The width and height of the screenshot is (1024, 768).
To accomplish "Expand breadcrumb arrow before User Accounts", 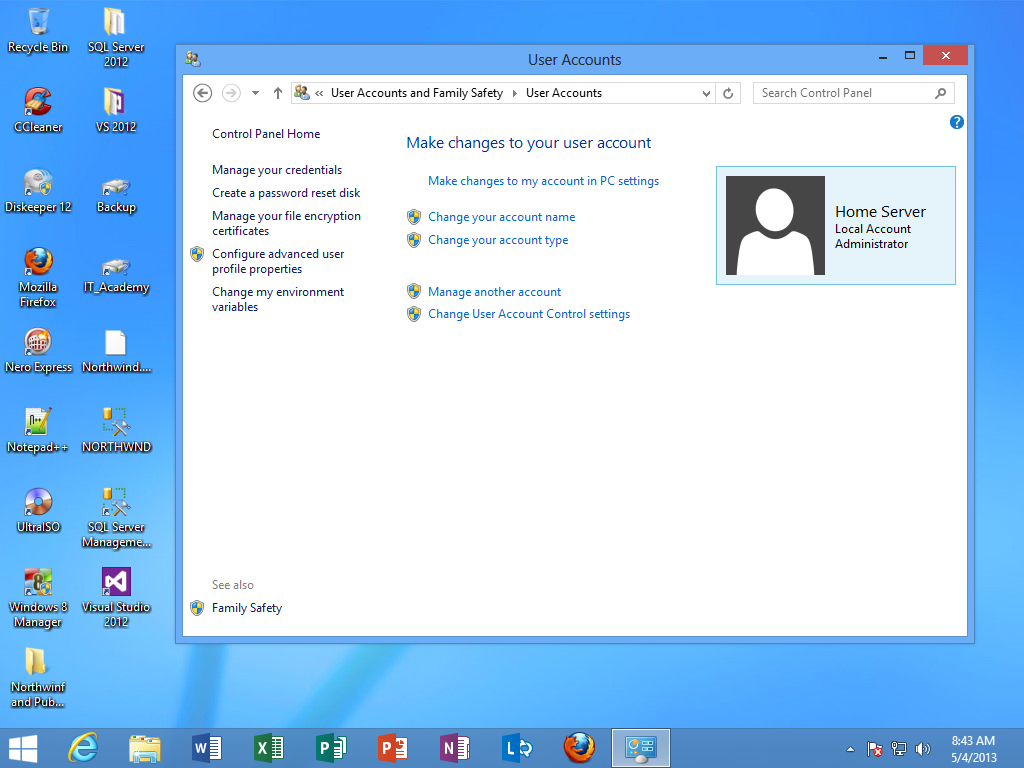I will coord(515,93).
